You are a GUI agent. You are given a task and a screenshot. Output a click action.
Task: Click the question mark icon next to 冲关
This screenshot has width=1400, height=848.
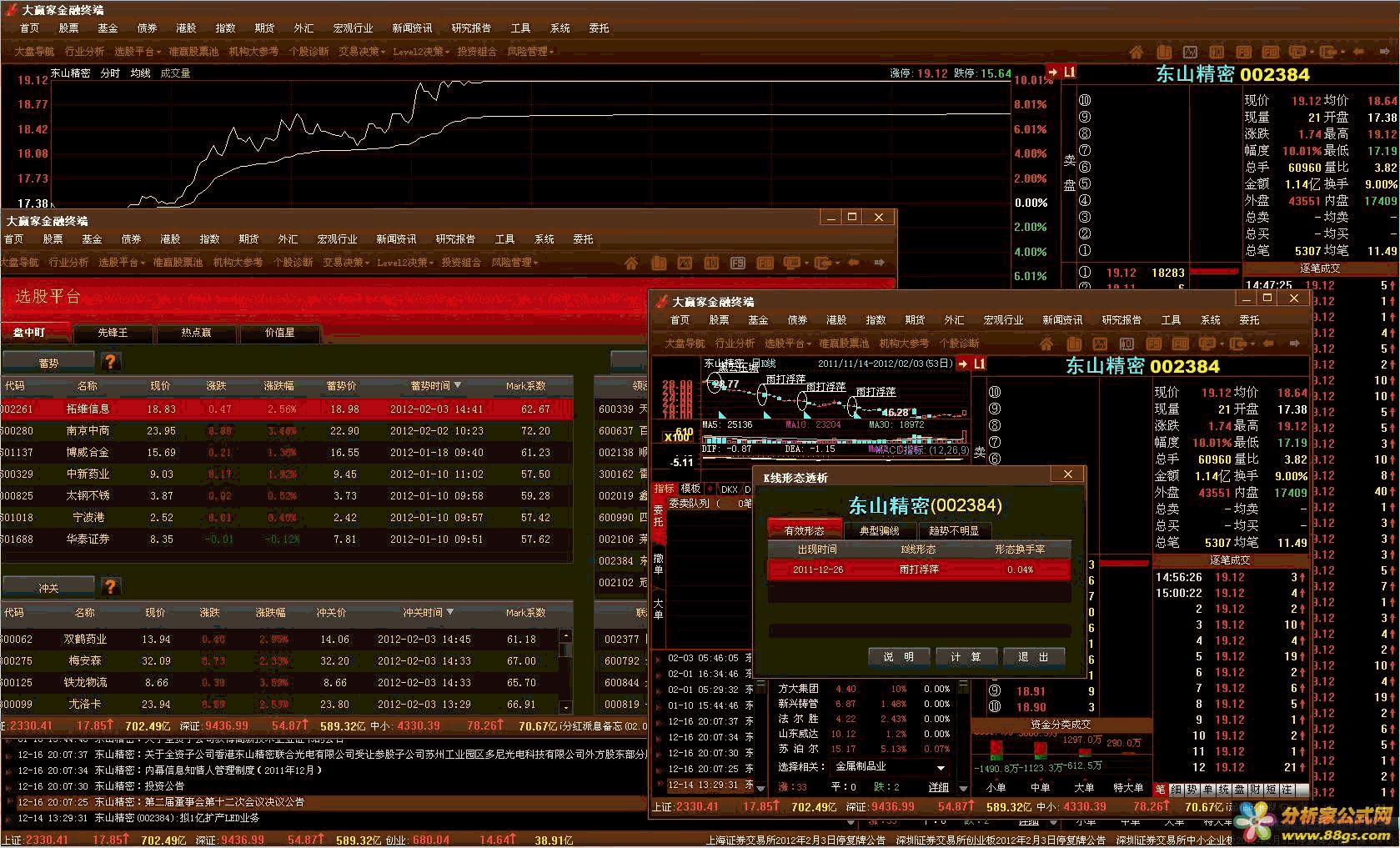110,586
